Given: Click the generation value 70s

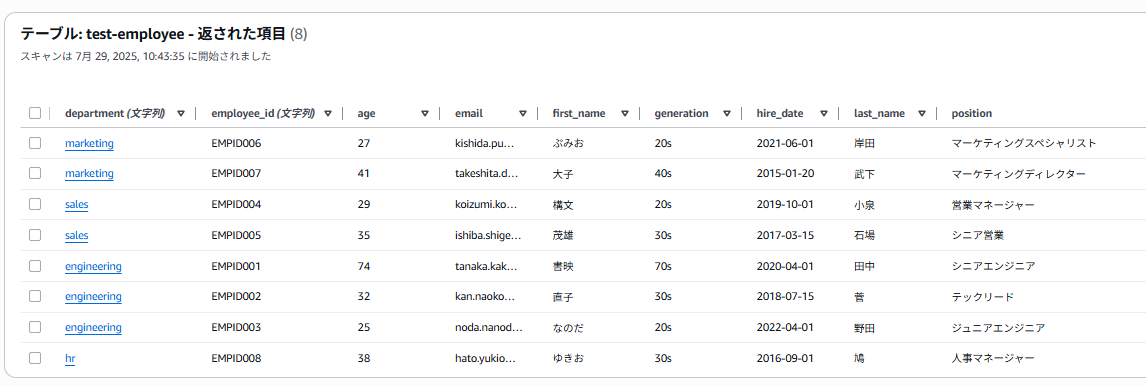Looking at the screenshot, I should coord(663,266).
